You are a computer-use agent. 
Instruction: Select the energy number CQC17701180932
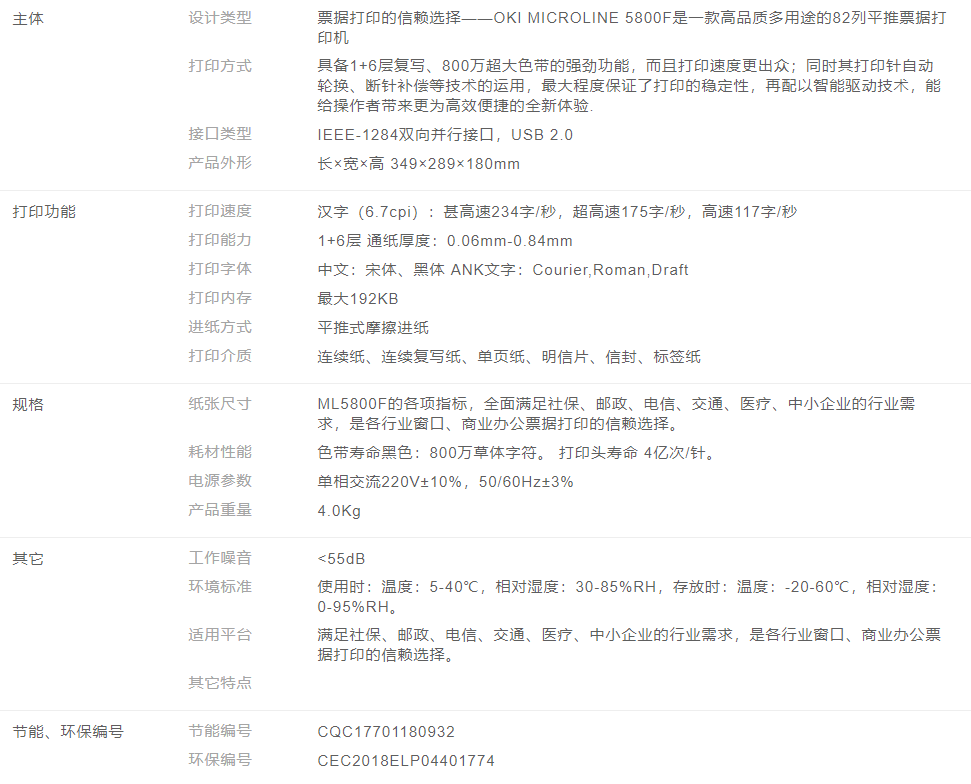[x=386, y=732]
